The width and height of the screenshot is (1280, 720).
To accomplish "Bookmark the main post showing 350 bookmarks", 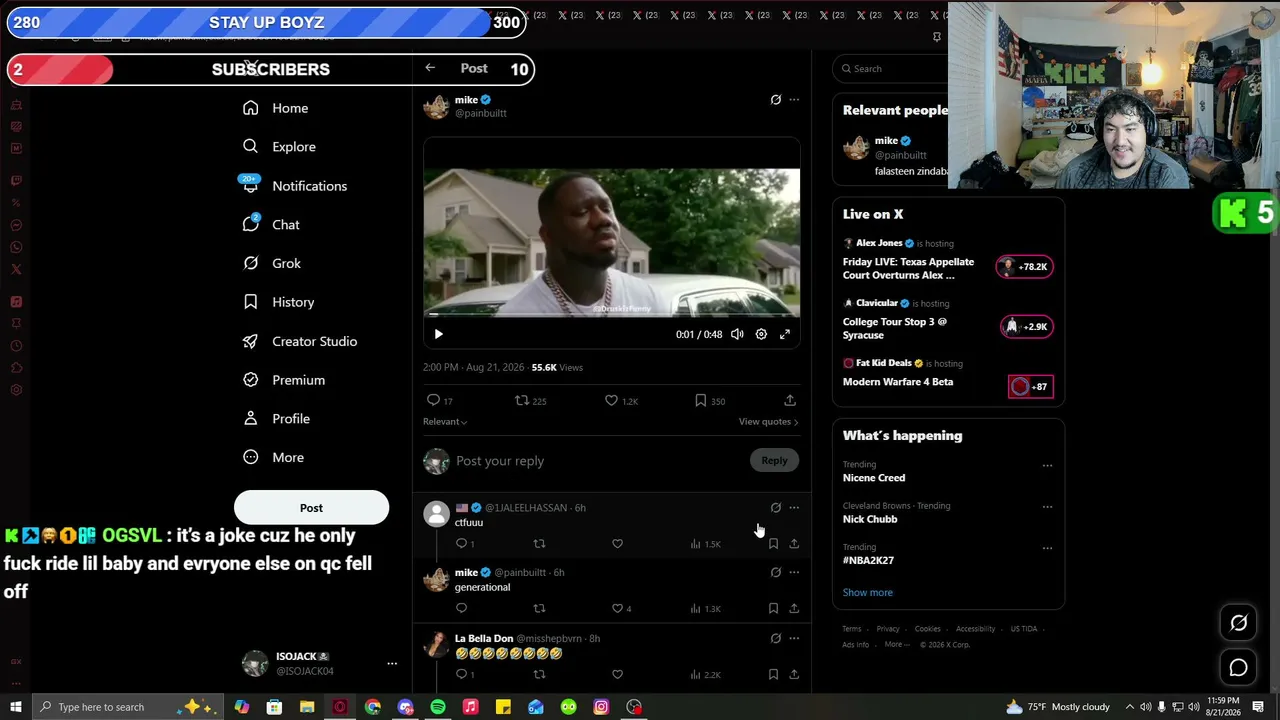I will pos(701,400).
